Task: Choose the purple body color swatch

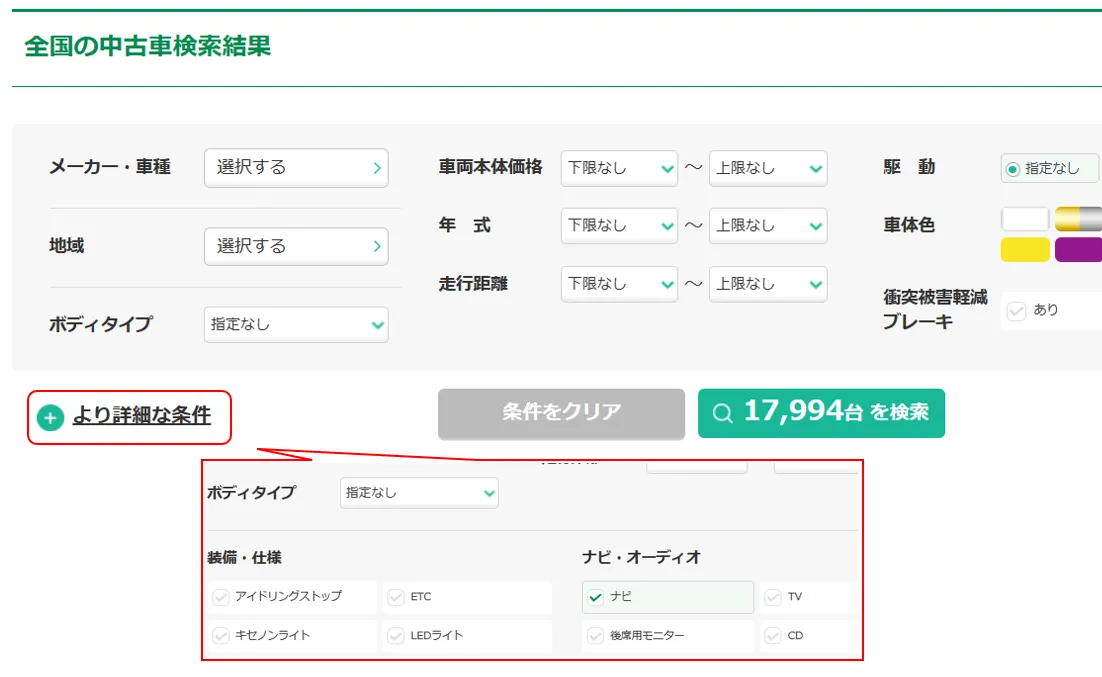Action: pyautogui.click(x=1078, y=250)
